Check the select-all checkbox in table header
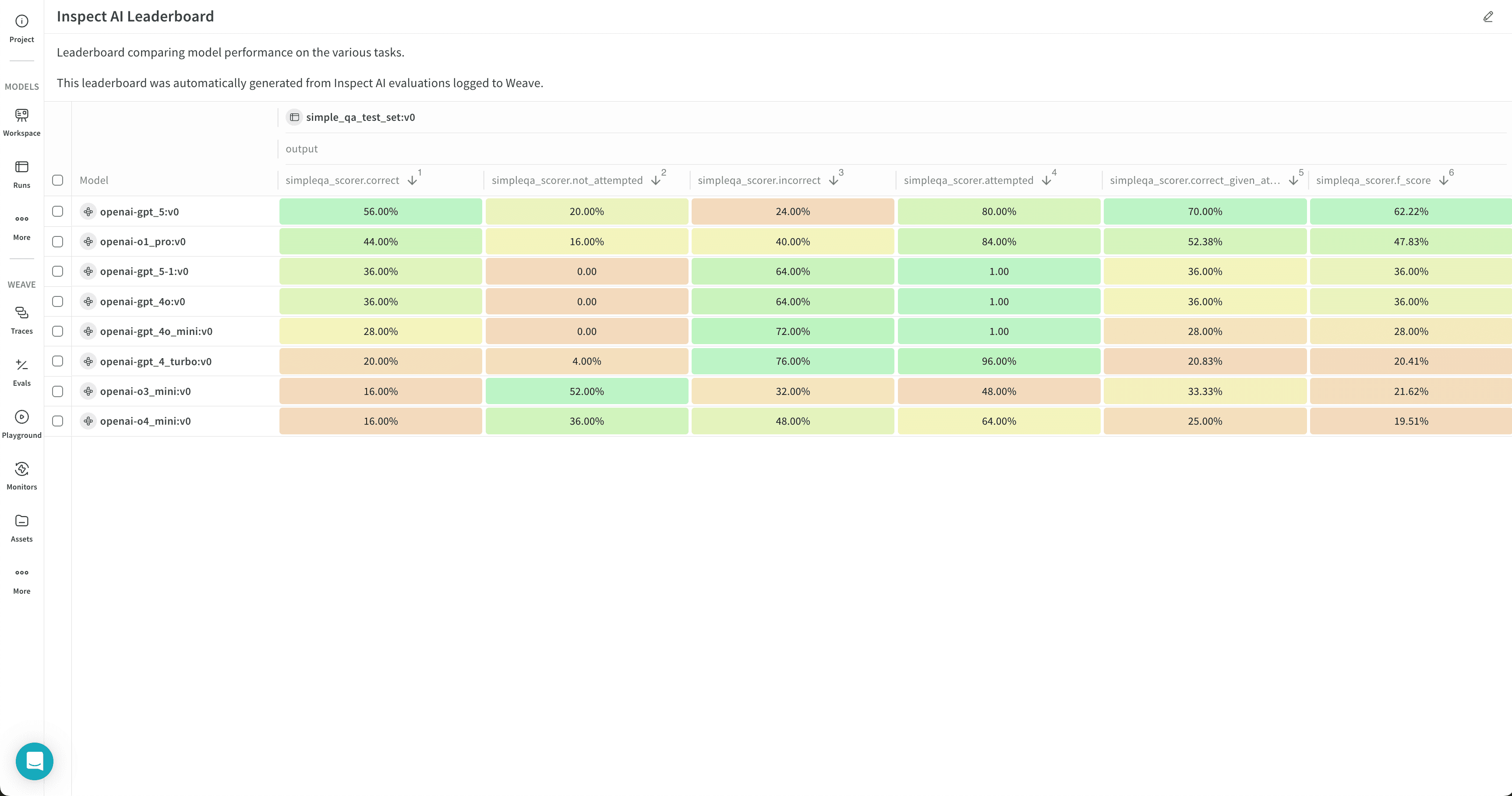 [x=57, y=180]
